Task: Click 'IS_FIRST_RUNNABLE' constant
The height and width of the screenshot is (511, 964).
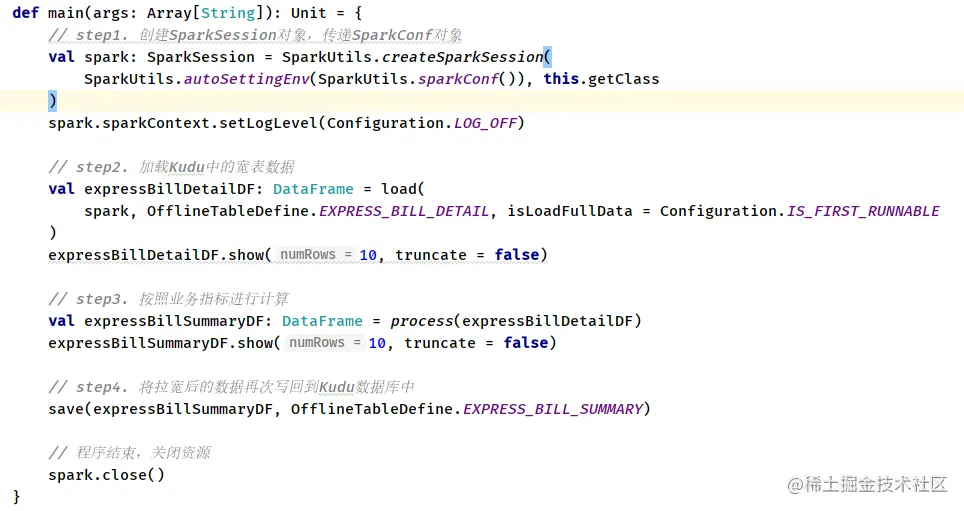Action: click(x=863, y=212)
